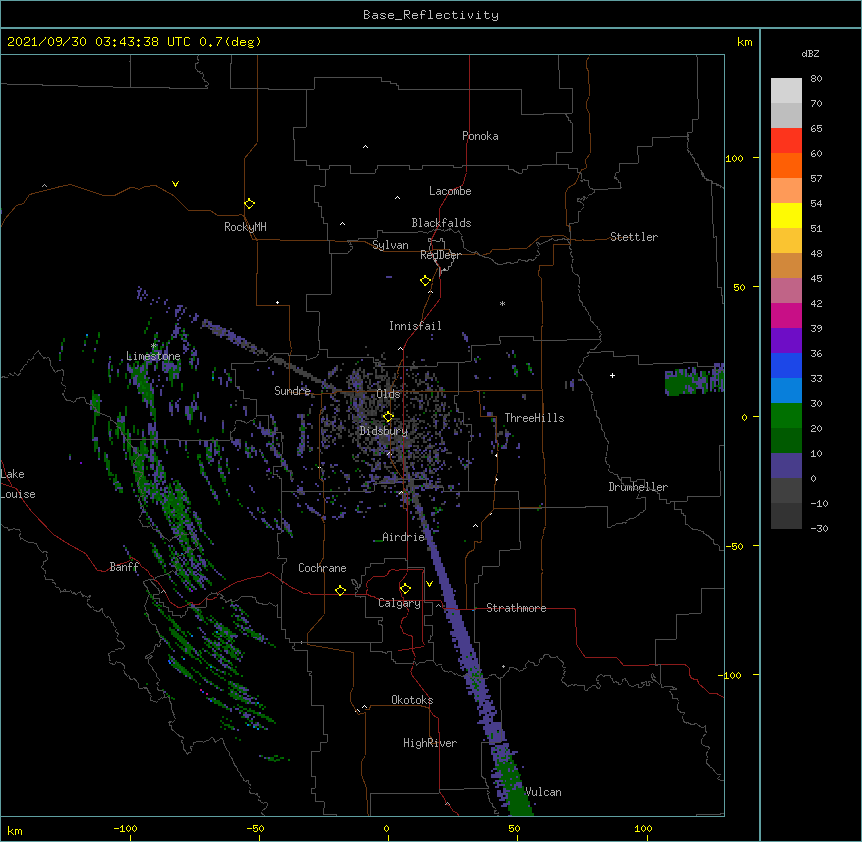Image resolution: width=862 pixels, height=842 pixels.
Task: Select the yellow diamond marker near Cochrane
Action: coord(340,590)
